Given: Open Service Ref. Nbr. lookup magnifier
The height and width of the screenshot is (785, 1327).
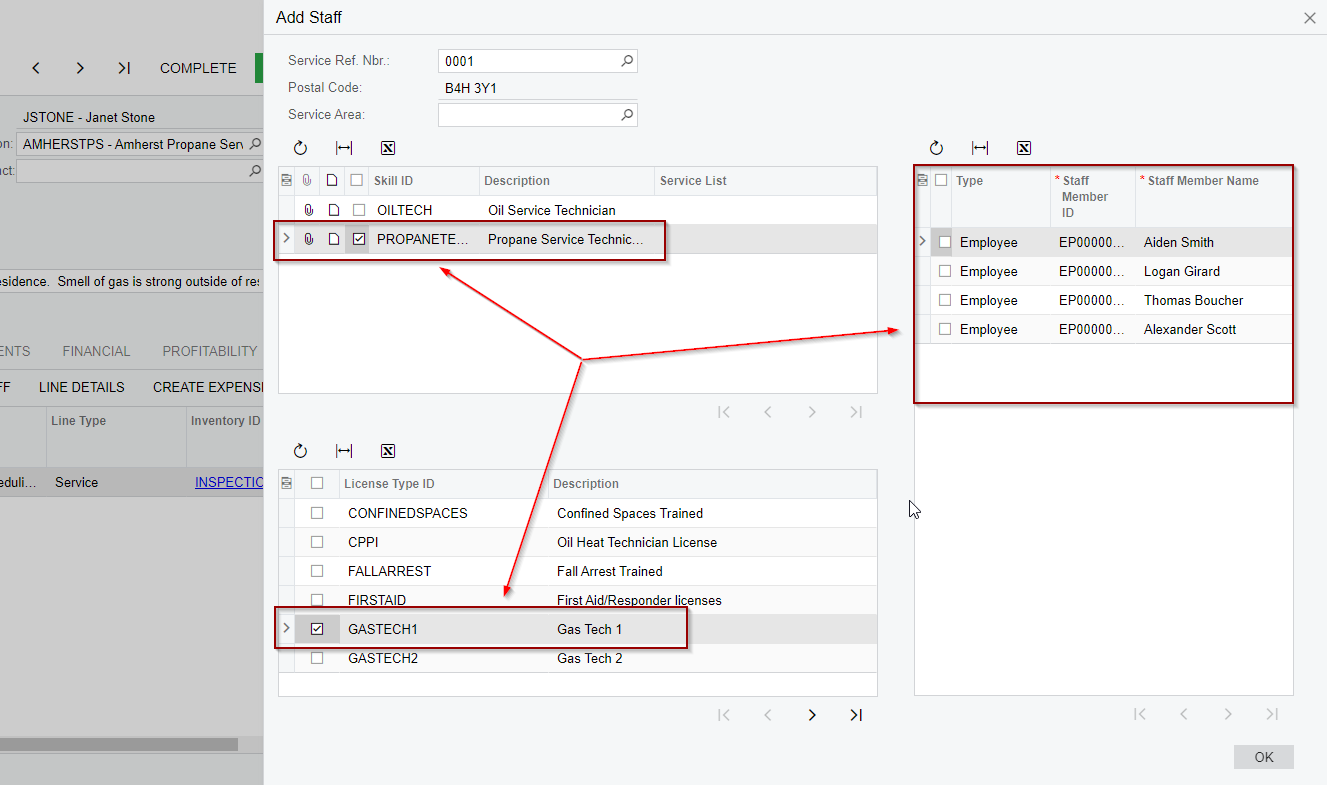Looking at the screenshot, I should (627, 61).
